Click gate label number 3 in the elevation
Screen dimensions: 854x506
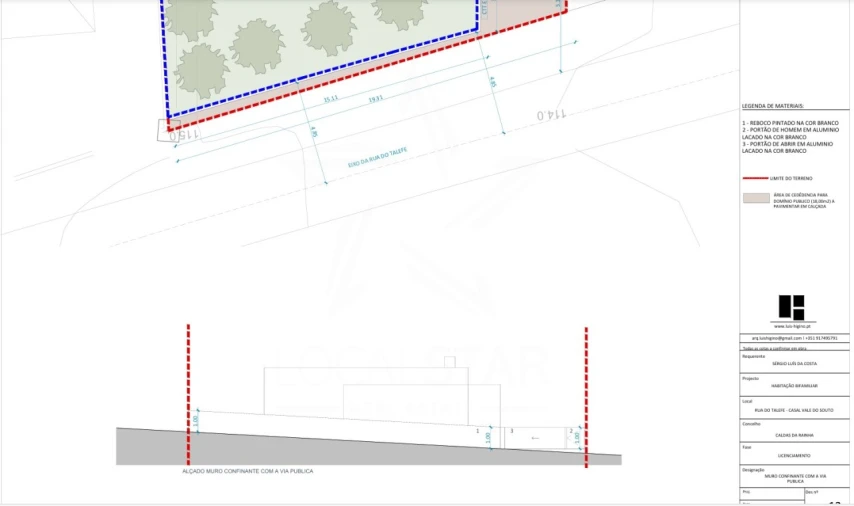[512, 431]
